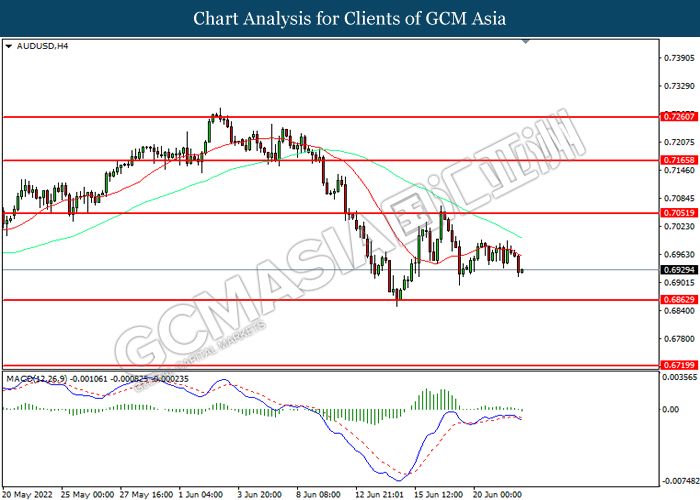Click the 27 May 16:00 time label

[x=146, y=494]
